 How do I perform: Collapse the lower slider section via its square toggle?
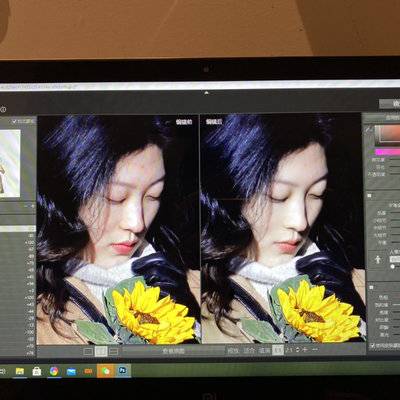[371, 287]
